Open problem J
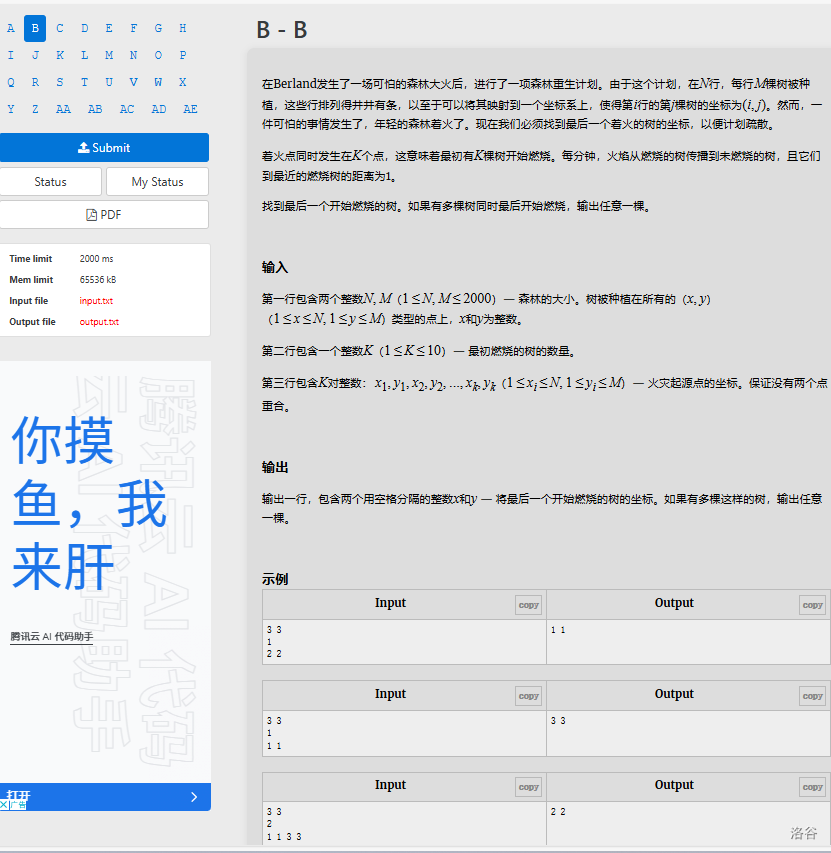831x853 pixels. [35, 55]
